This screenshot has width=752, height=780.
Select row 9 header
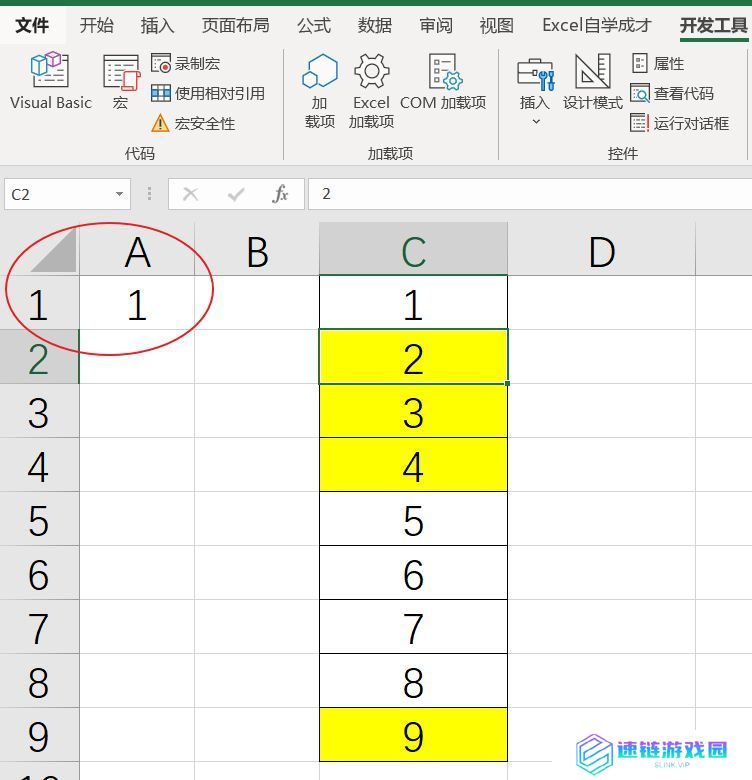(x=39, y=735)
